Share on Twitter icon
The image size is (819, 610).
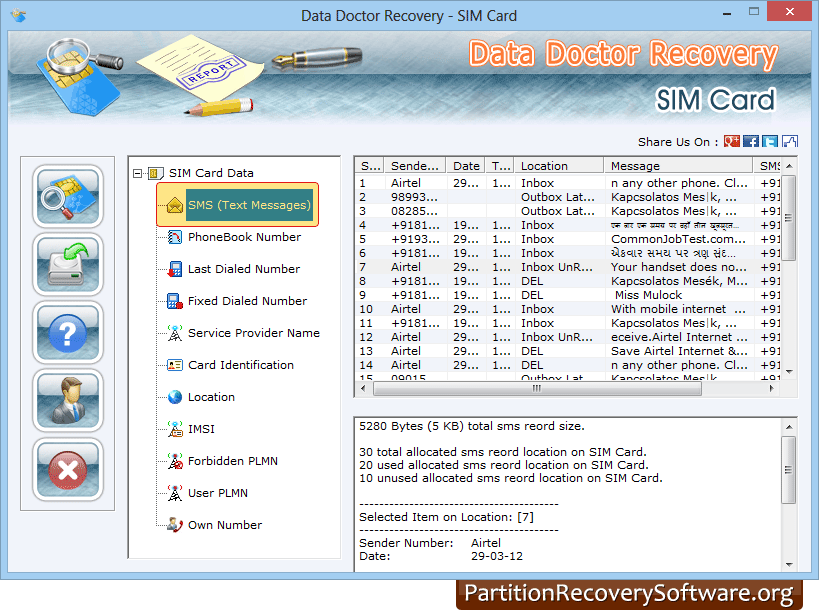[770, 141]
